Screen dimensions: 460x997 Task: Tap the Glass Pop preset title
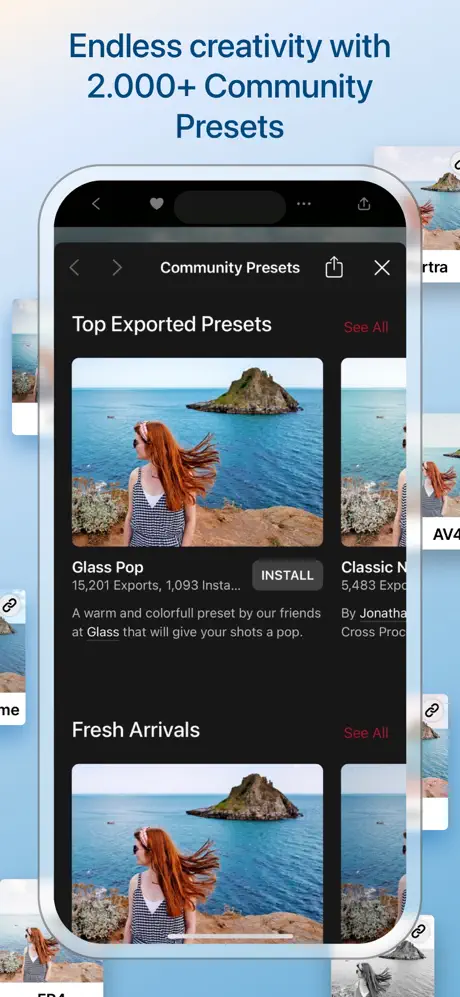coord(108,567)
